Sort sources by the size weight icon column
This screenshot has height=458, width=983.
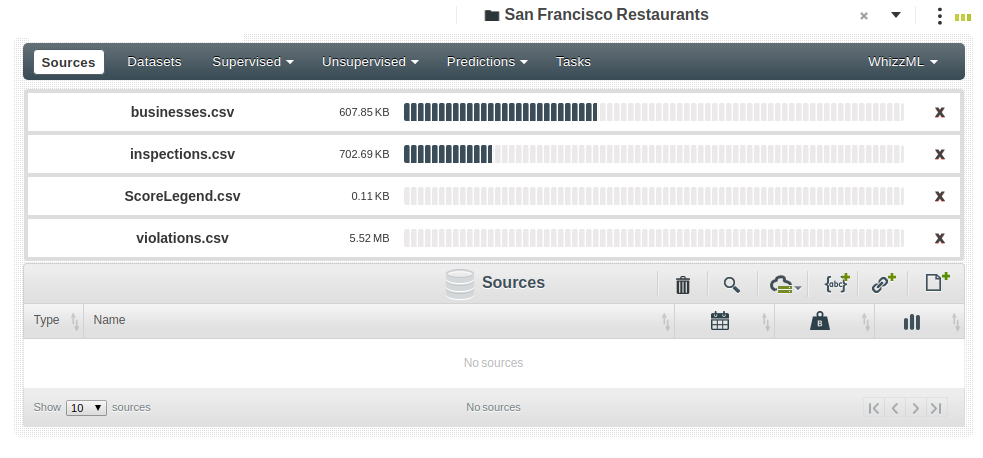(820, 321)
